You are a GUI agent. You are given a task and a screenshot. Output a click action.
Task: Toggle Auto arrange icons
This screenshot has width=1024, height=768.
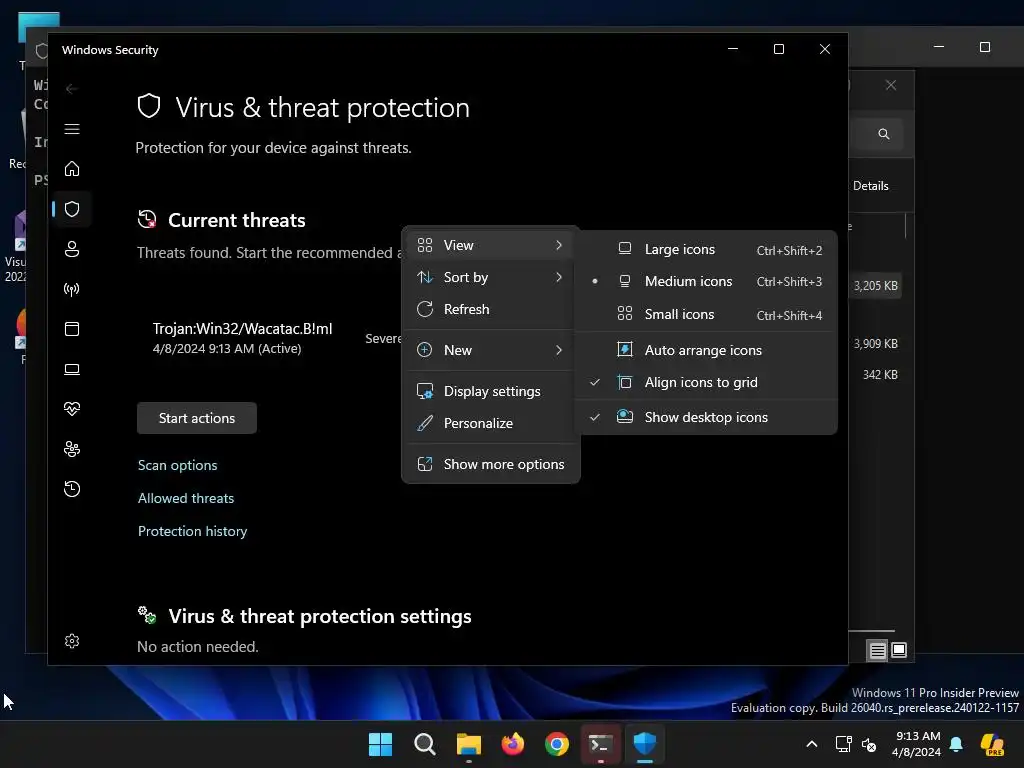[706, 350]
